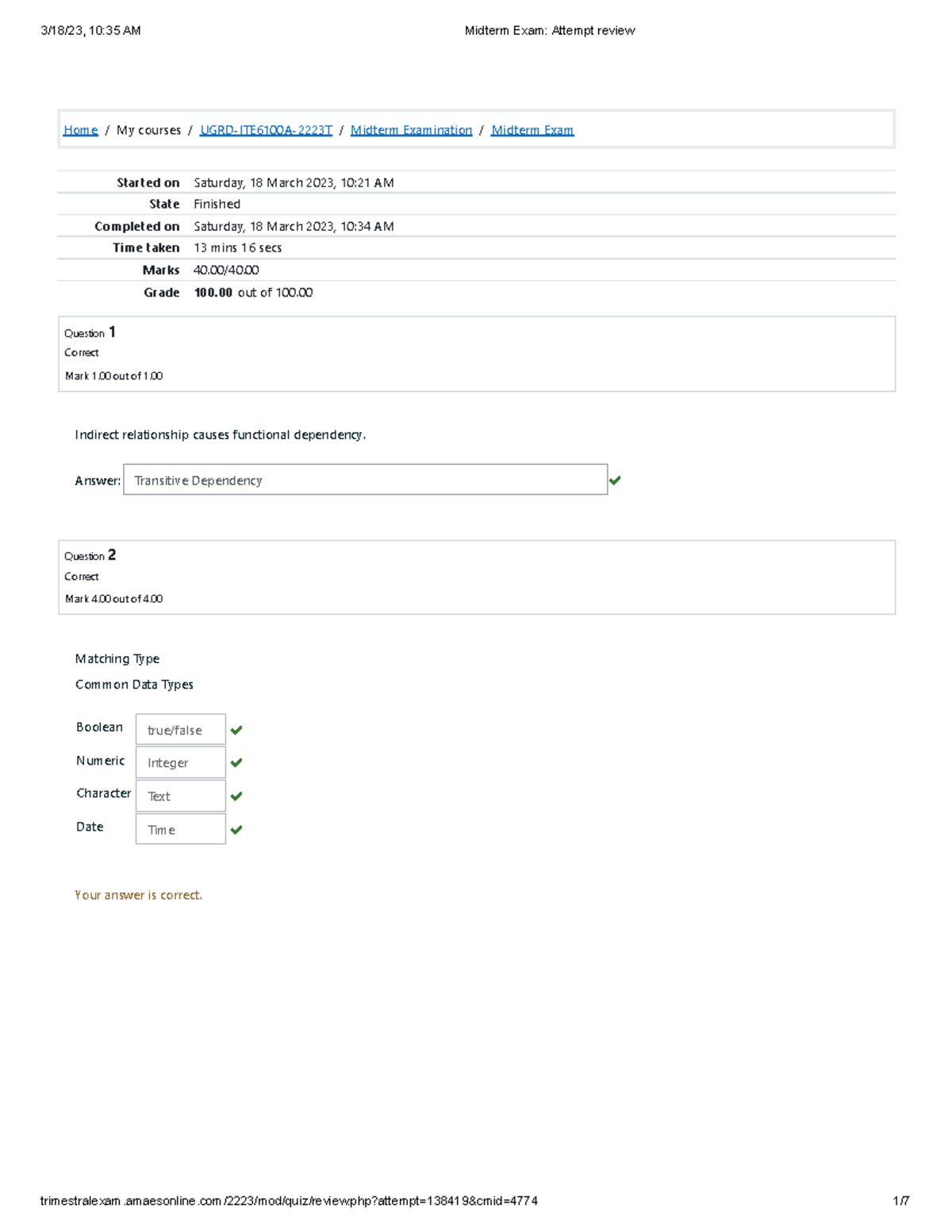
Task: Click the checkmark beside the Character match
Action: point(237,796)
